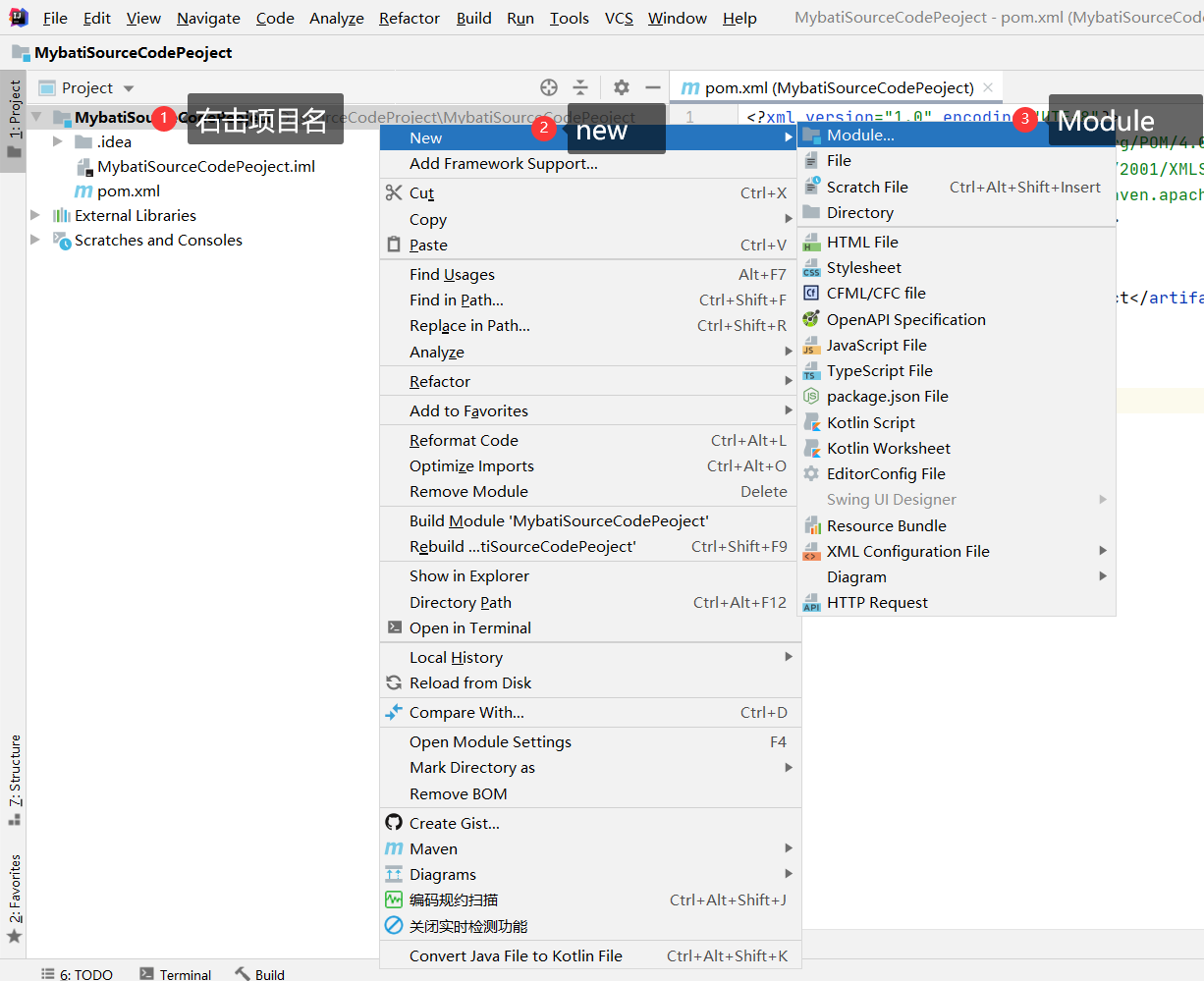
Task: Click the 关闭实时检测功能 icon
Action: pyautogui.click(x=394, y=925)
